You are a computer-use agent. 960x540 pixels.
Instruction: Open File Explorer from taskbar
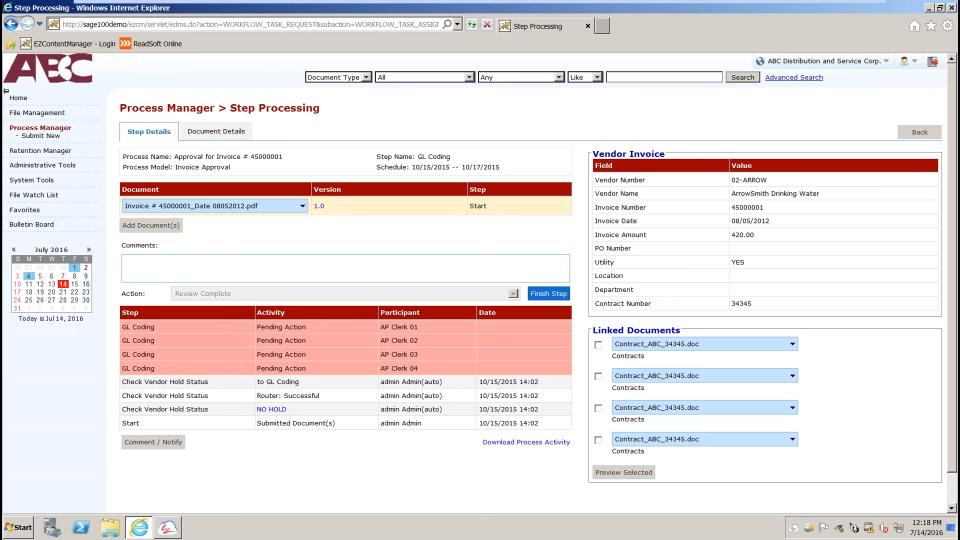110,527
